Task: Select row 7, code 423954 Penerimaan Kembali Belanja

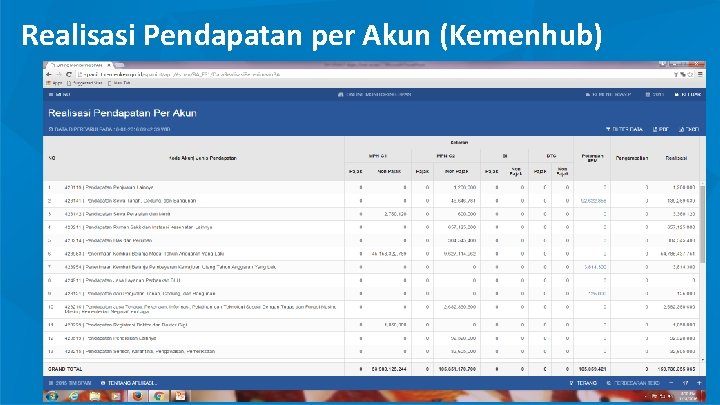Action: tap(371, 267)
